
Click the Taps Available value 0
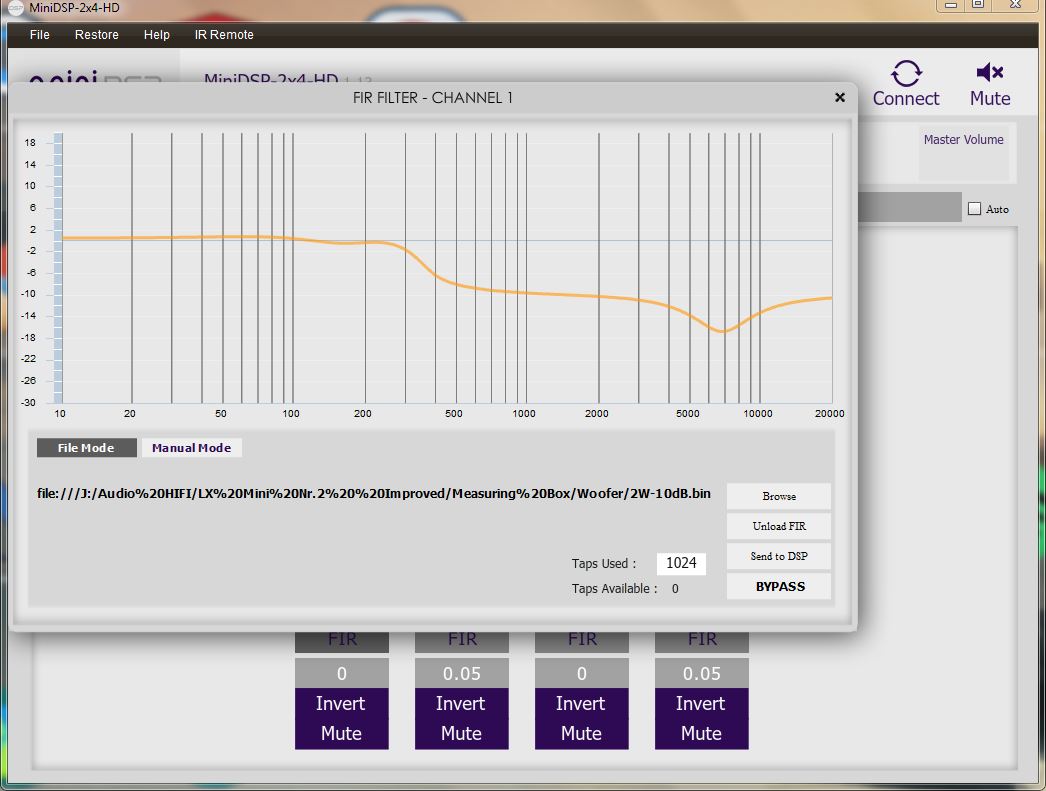pyautogui.click(x=675, y=588)
